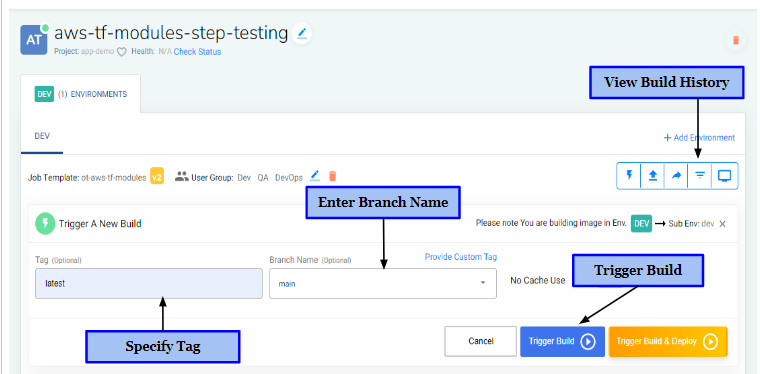Viewport: 760px width, 374px height.
Task: Click the lightning trigger build toolbar icon
Action: coord(629,175)
